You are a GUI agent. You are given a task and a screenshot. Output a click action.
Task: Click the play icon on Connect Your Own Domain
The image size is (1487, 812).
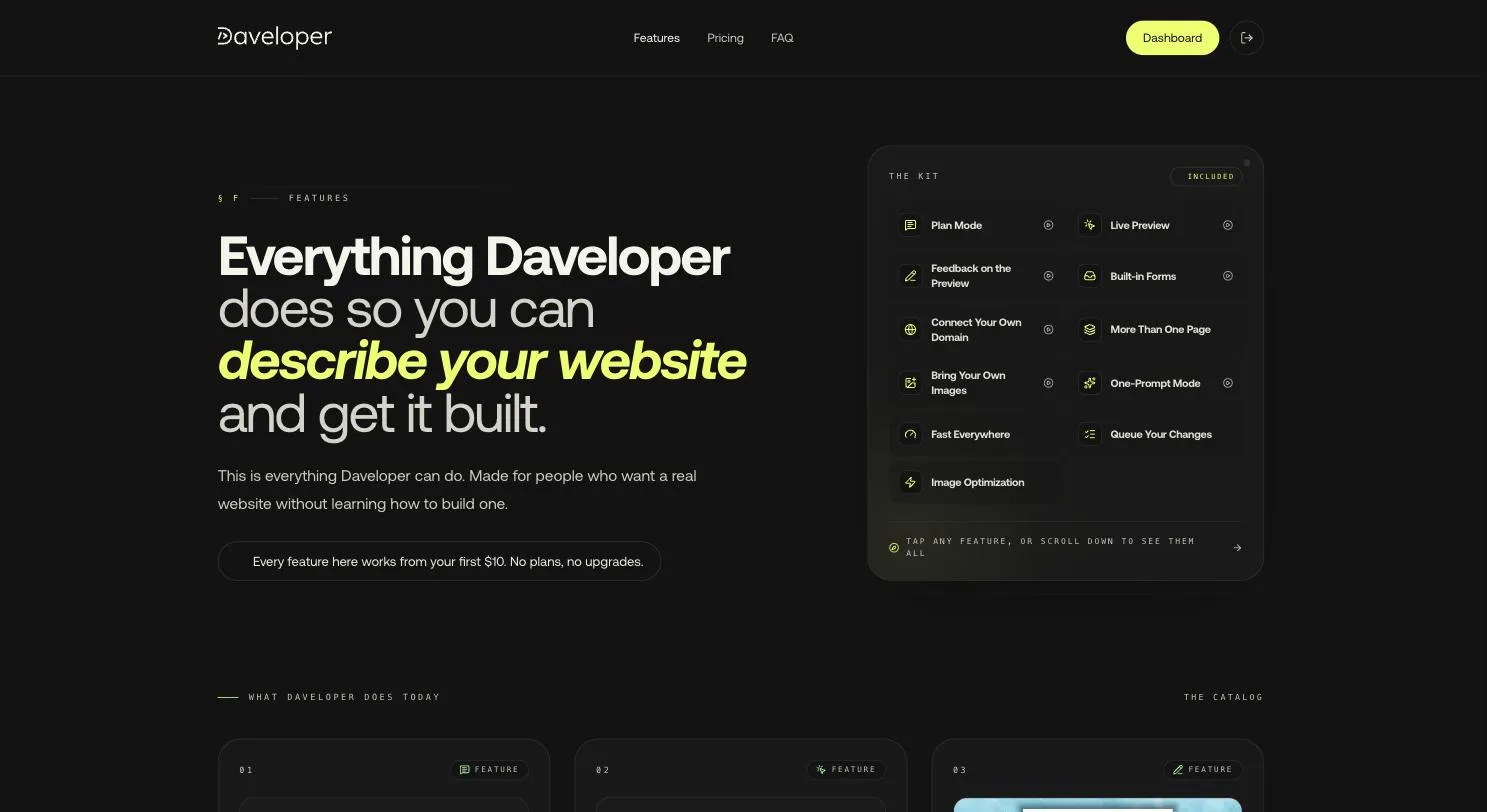tap(1048, 329)
